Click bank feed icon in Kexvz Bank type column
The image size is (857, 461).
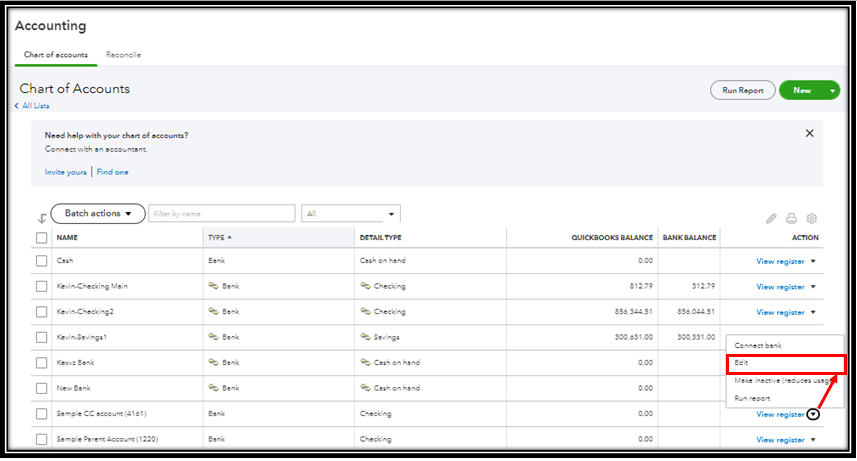(x=214, y=362)
